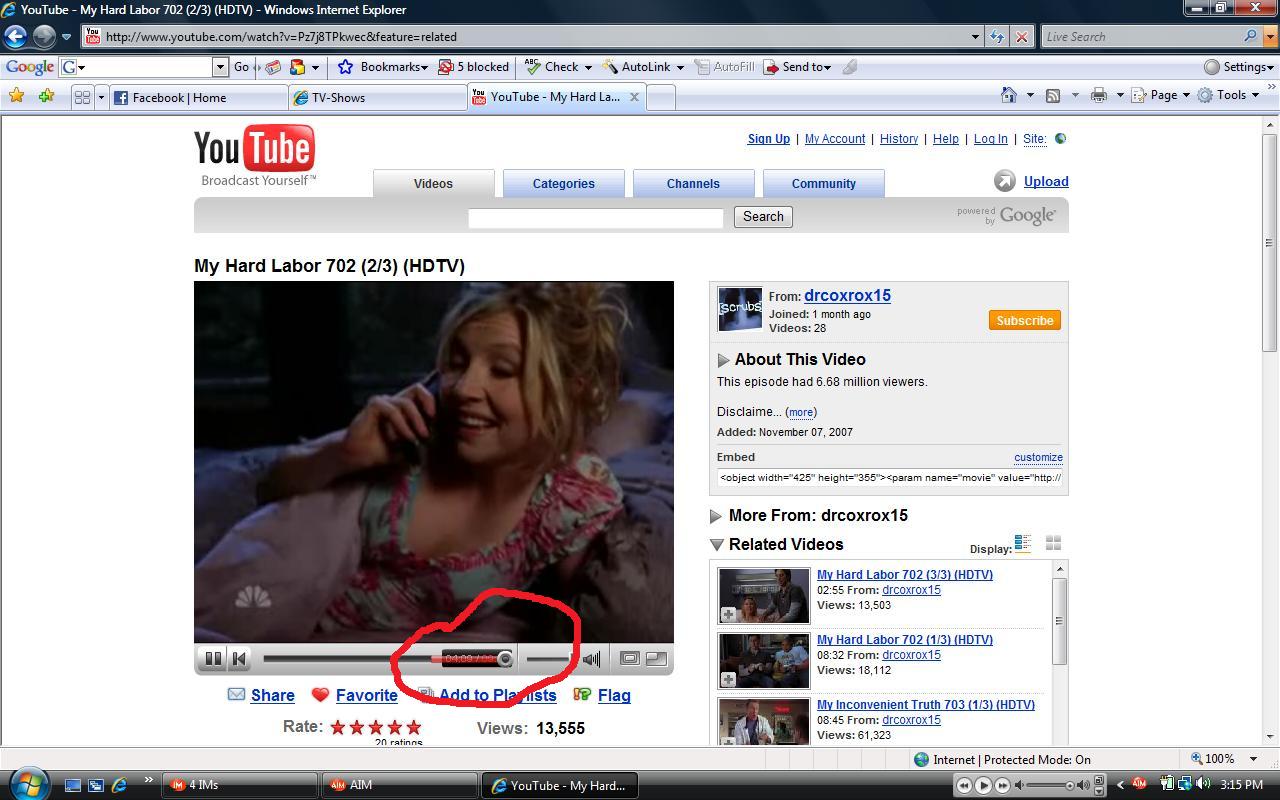This screenshot has height=800, width=1280.
Task: Click the customize embed link
Action: pyautogui.click(x=1038, y=457)
